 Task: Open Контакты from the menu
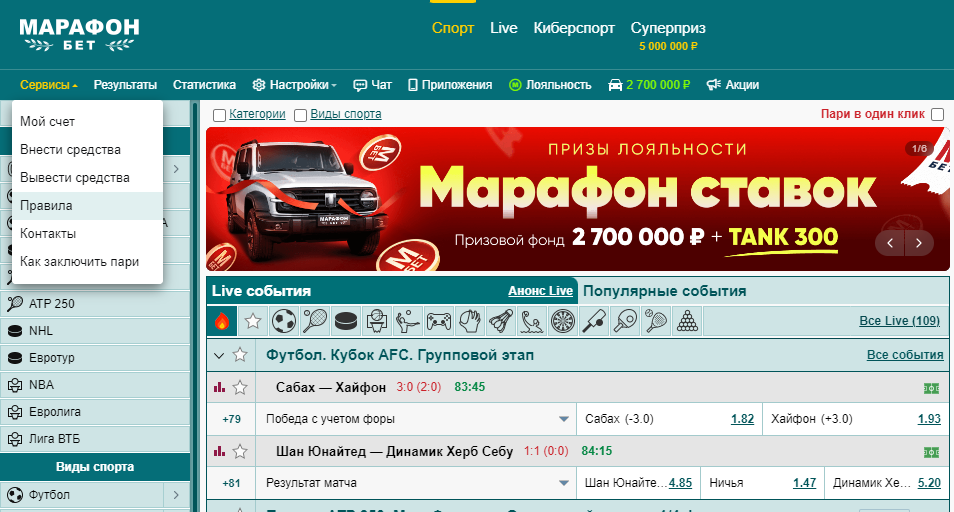coord(88,234)
